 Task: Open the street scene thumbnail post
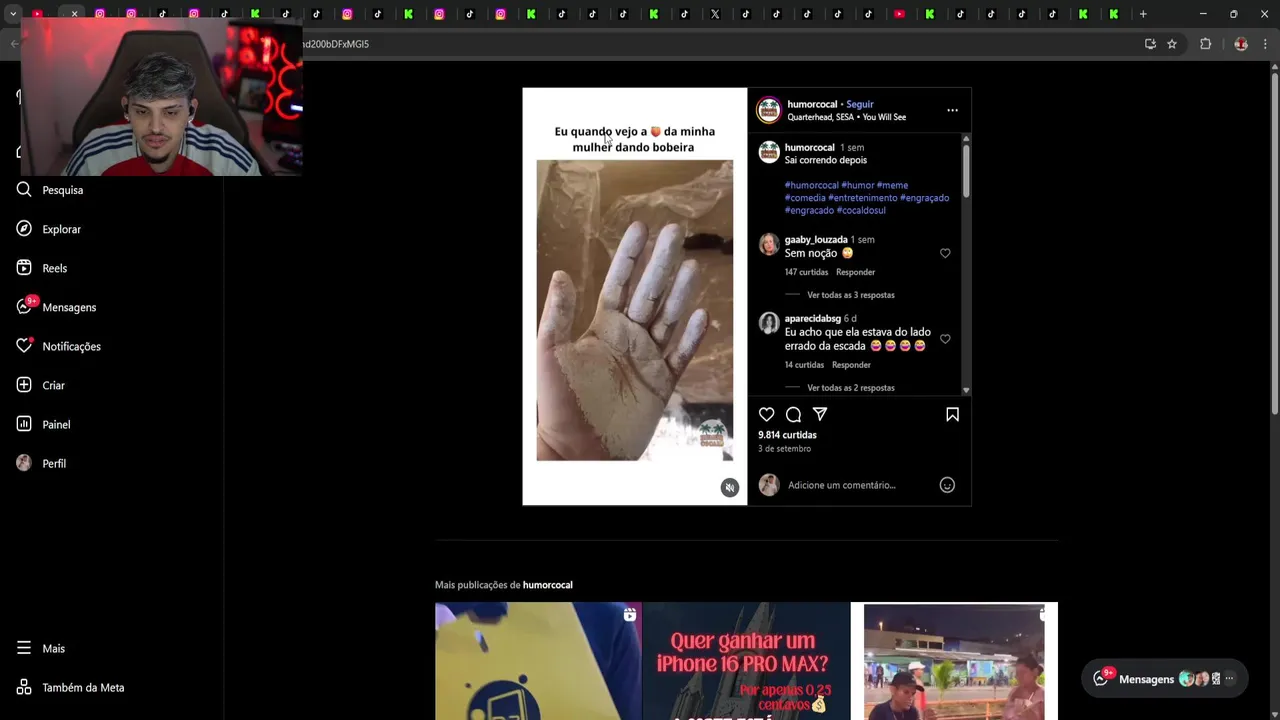point(954,661)
